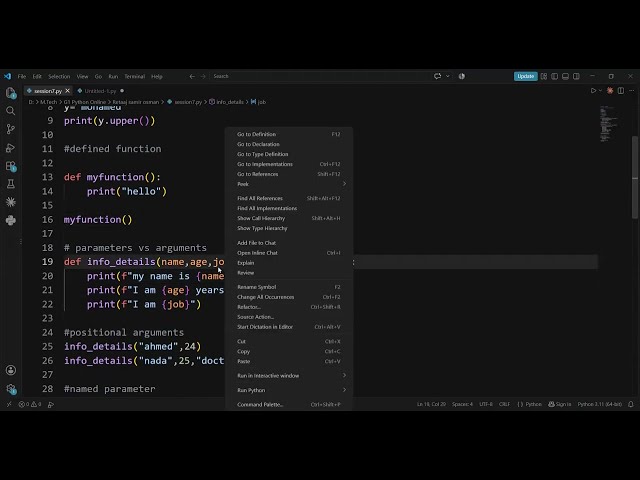
Task: Open Command Palette from context menu
Action: pos(289,404)
